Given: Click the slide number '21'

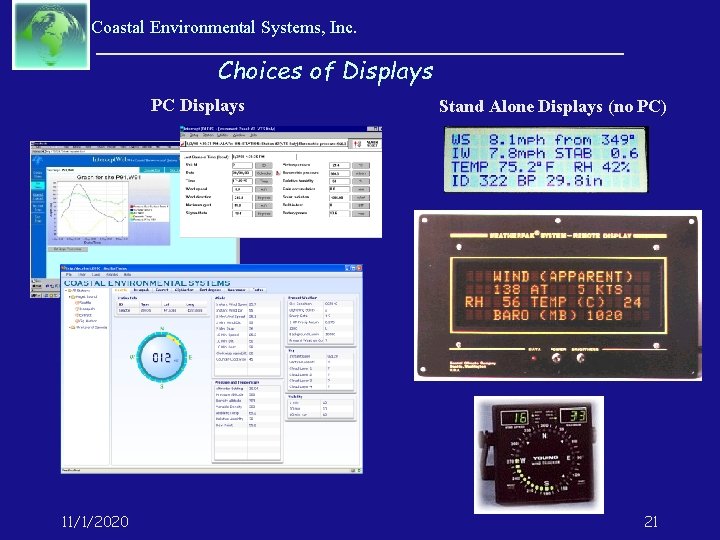Looking at the screenshot, I should (651, 522).
